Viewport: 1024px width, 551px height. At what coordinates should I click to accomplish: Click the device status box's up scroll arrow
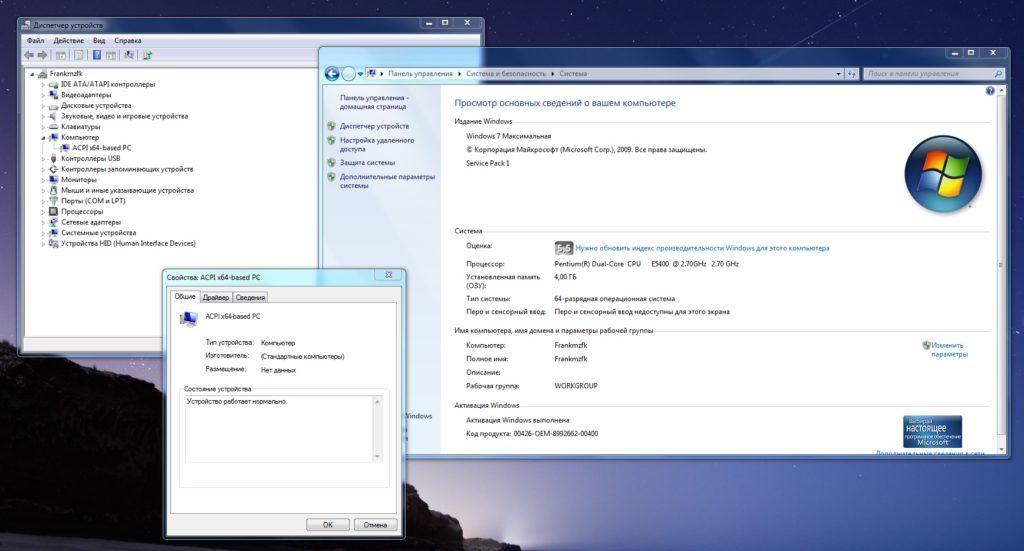point(377,401)
